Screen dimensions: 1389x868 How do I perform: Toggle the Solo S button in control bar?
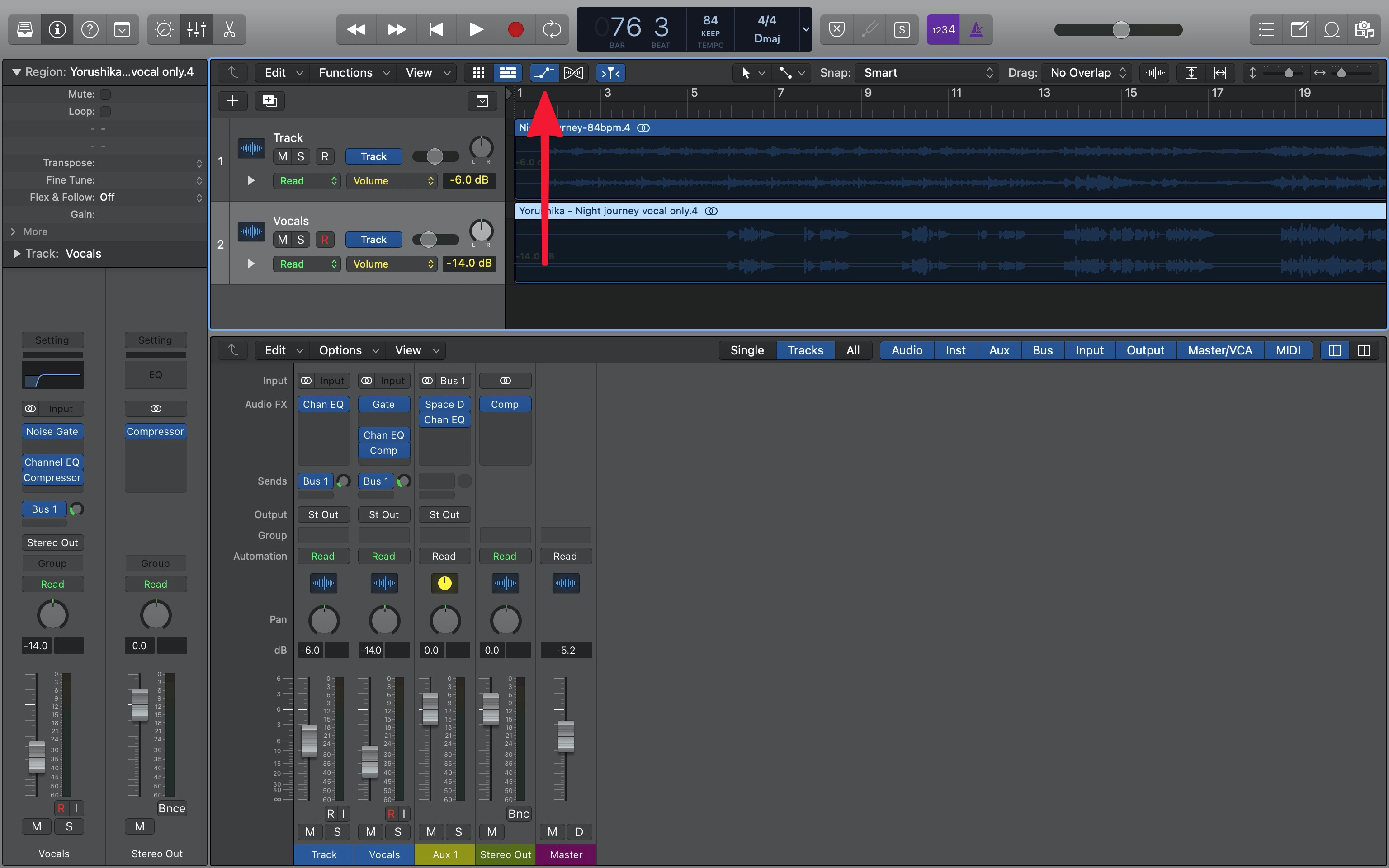click(x=902, y=29)
